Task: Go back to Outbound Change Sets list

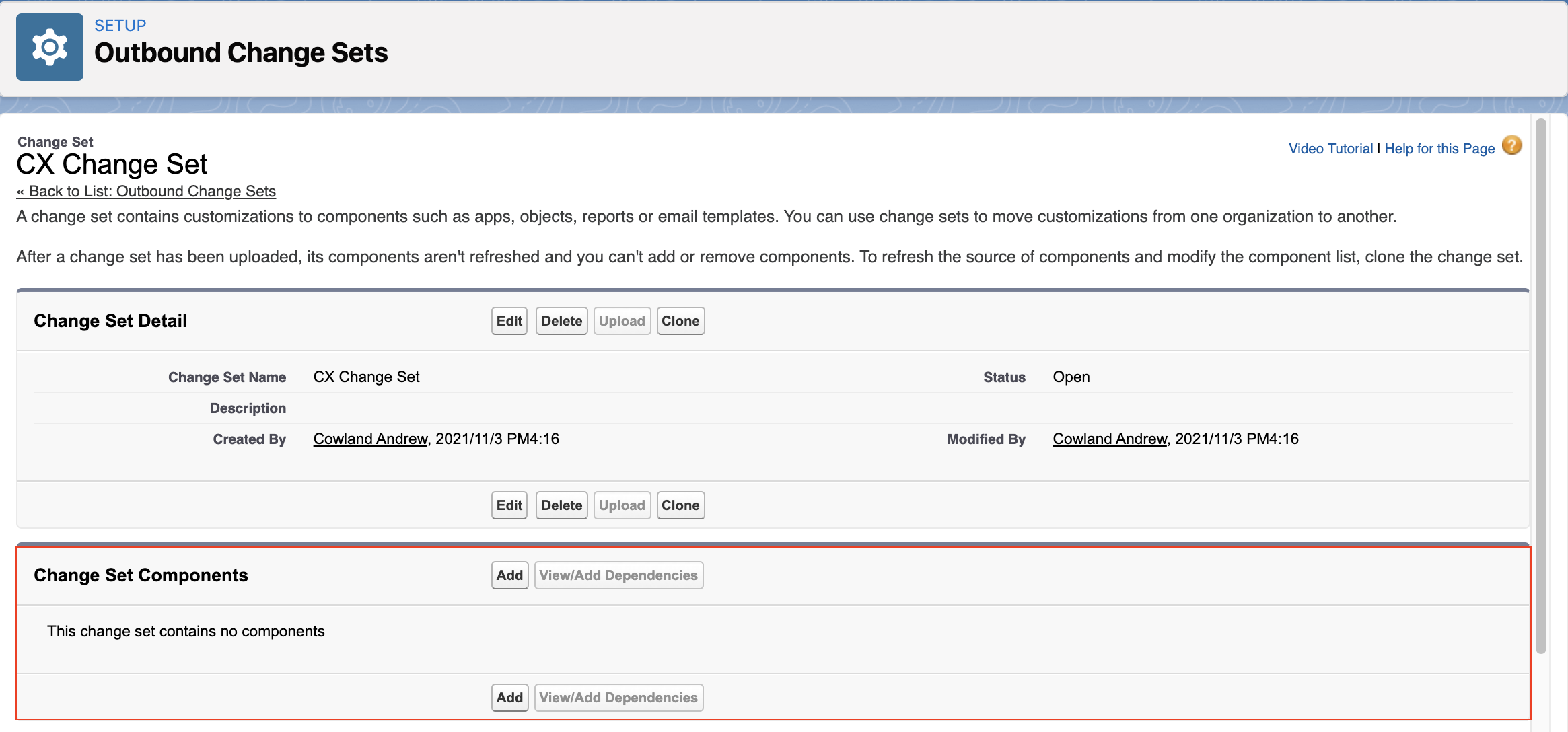Action: click(x=146, y=191)
